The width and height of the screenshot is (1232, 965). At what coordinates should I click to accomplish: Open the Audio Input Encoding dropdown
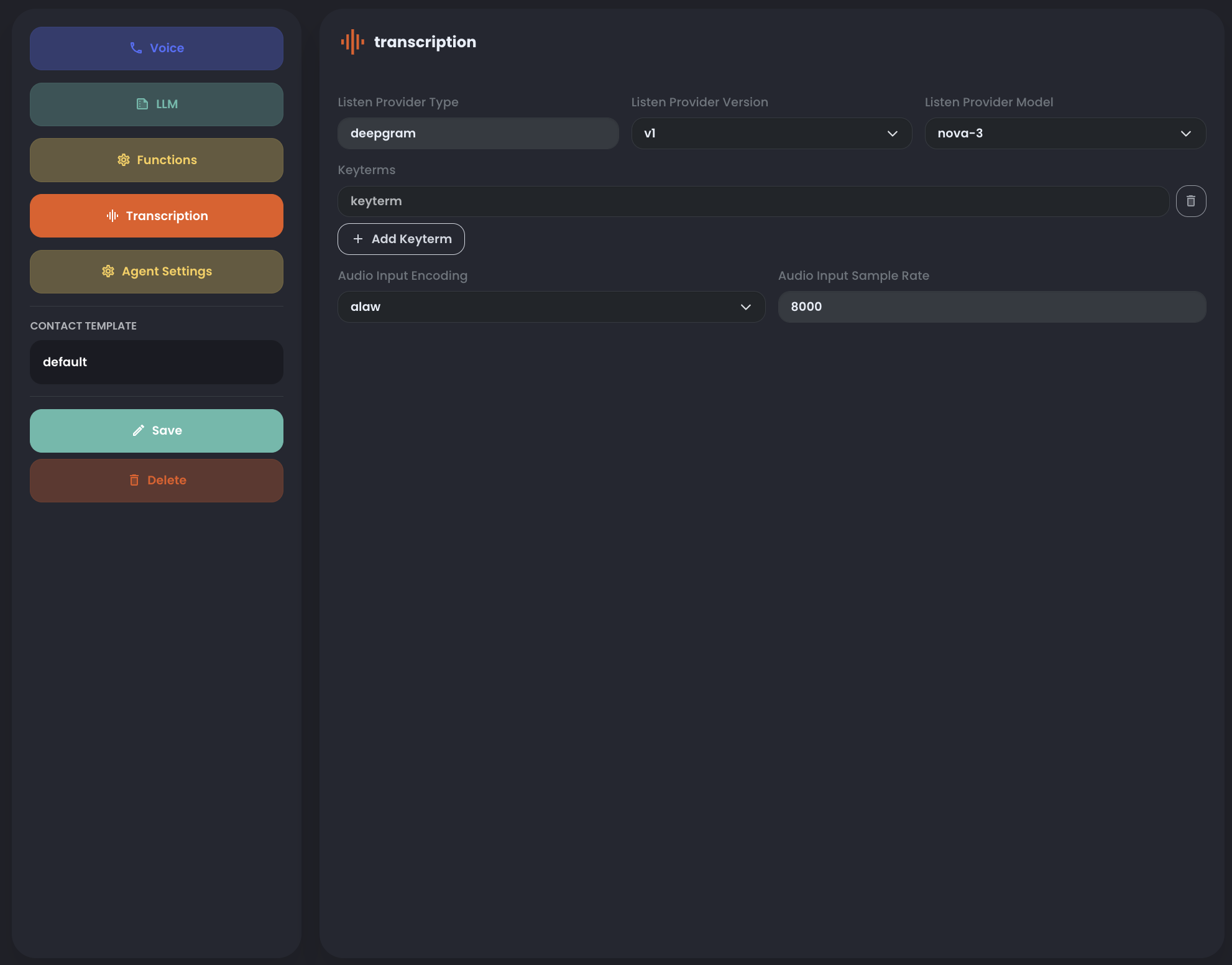[x=551, y=307]
